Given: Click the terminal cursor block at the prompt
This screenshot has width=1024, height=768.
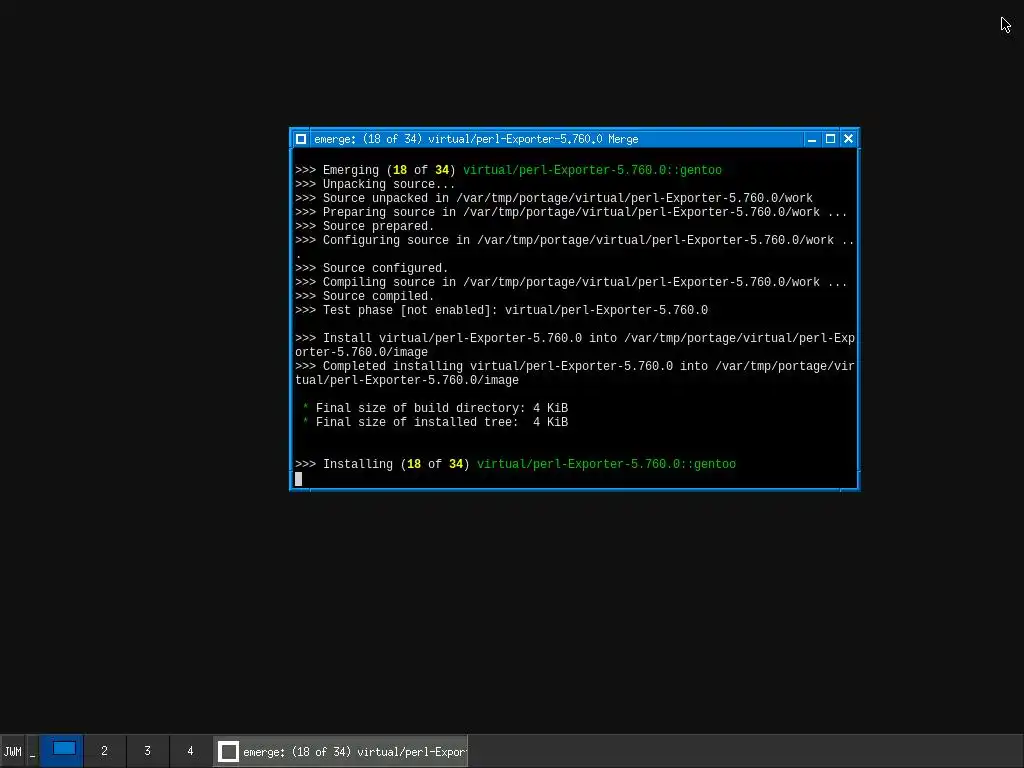Looking at the screenshot, I should point(298,479).
